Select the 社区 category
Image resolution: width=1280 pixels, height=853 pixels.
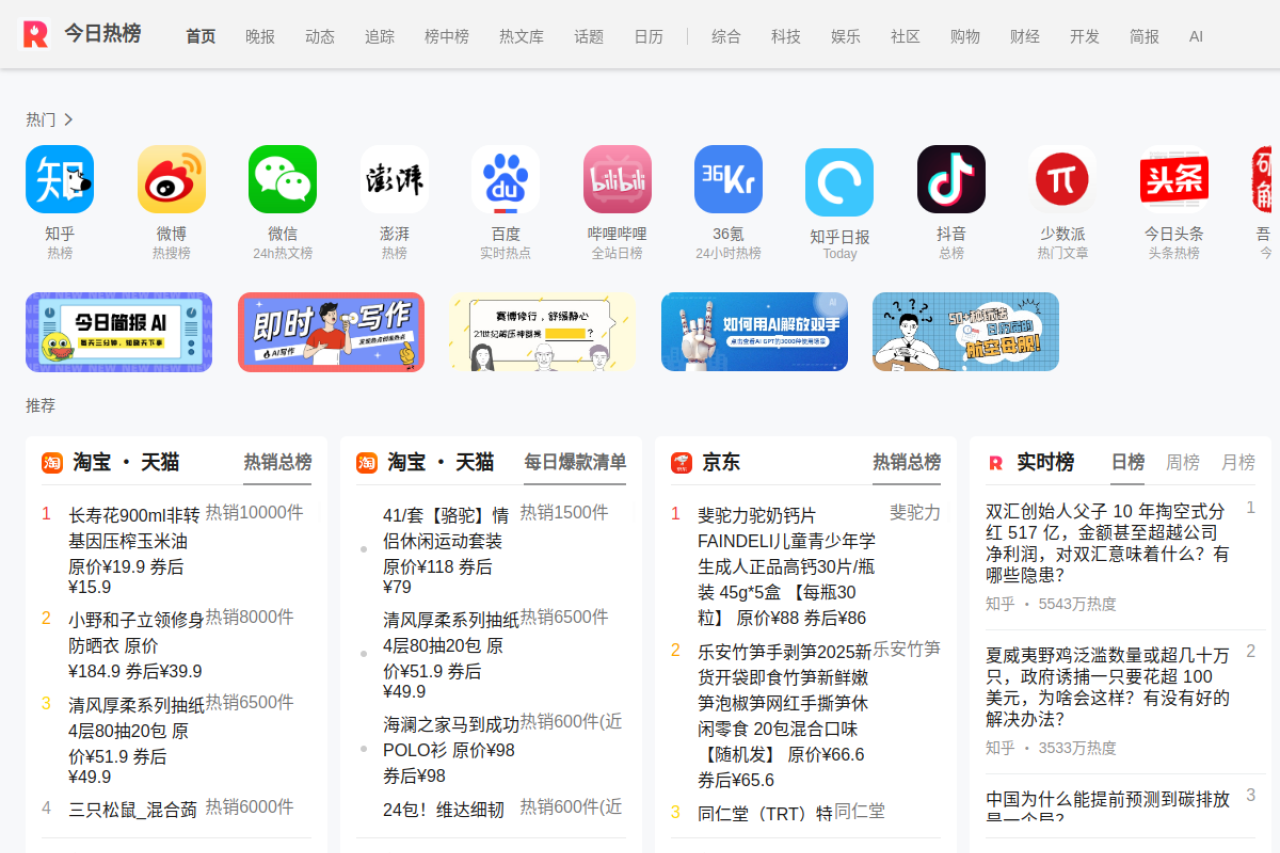tap(906, 37)
